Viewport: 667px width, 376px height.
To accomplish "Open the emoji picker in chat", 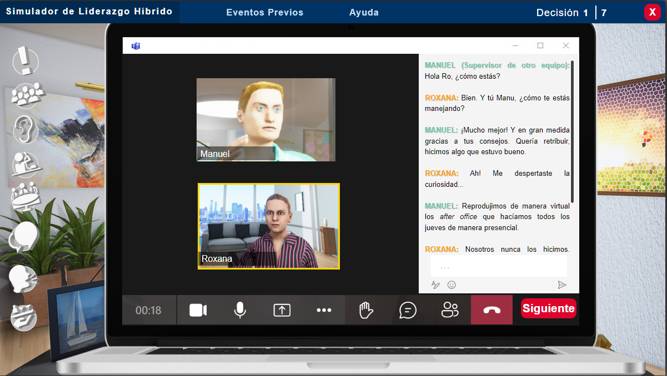I will (451, 285).
